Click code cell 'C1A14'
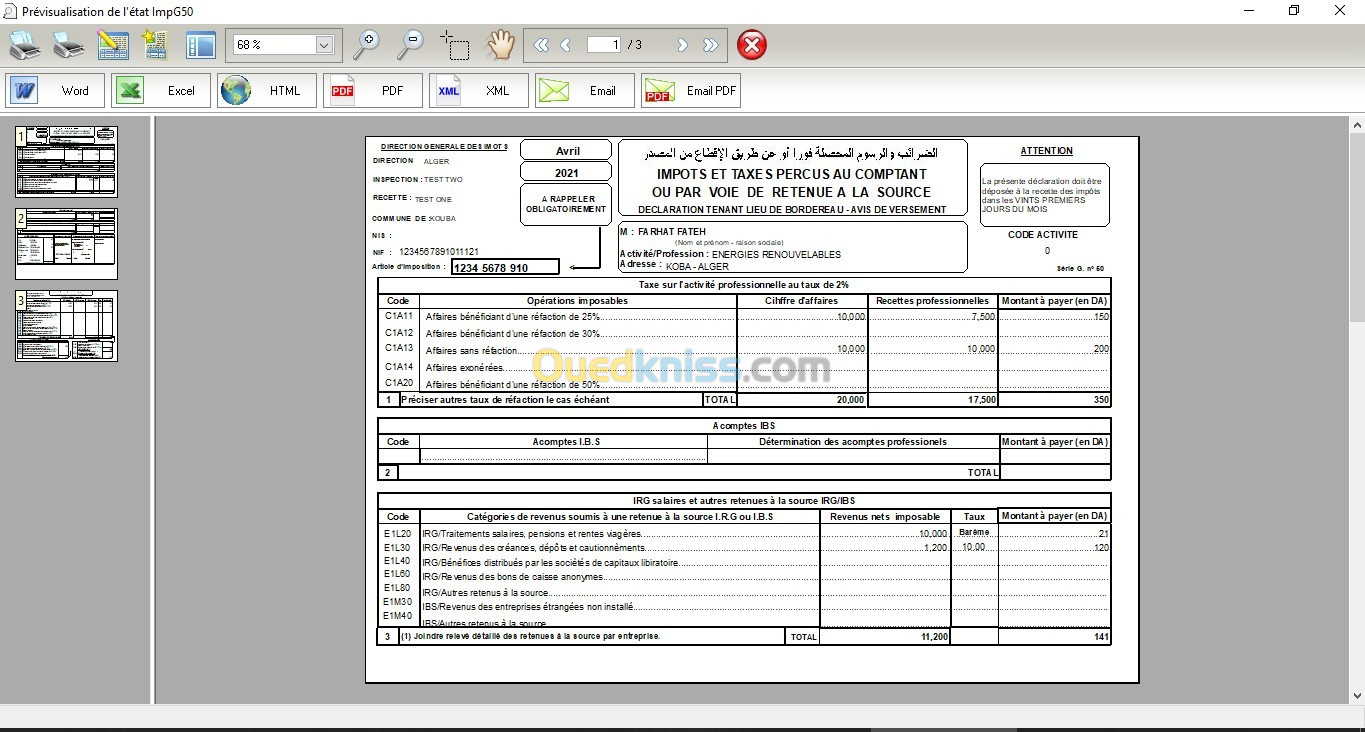Screen dimensions: 1365x732 pyautogui.click(x=399, y=367)
